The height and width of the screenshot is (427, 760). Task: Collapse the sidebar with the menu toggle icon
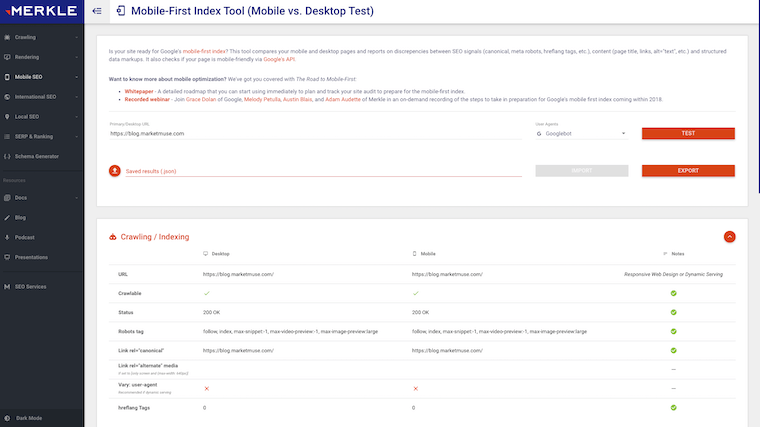97,11
